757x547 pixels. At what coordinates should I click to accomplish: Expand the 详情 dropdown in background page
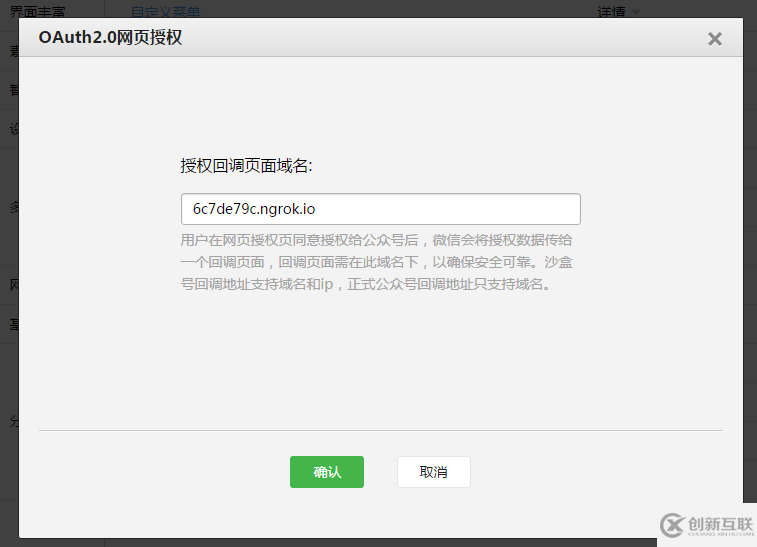[618, 12]
